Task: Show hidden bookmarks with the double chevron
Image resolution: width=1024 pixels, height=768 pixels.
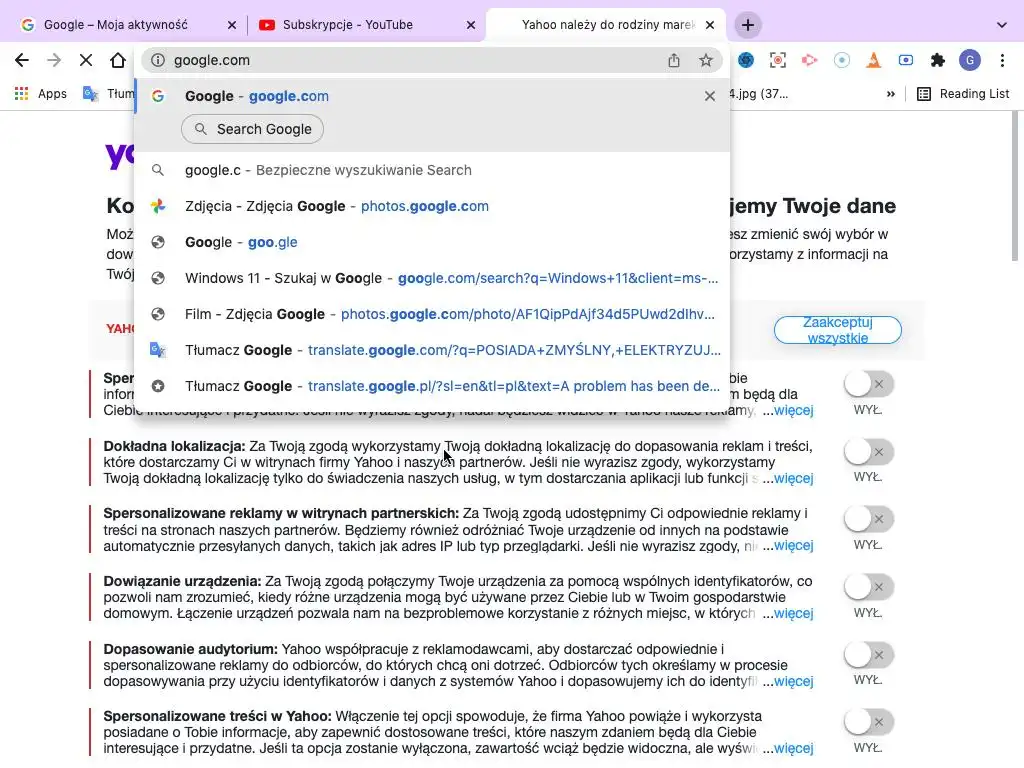Action: point(891,94)
